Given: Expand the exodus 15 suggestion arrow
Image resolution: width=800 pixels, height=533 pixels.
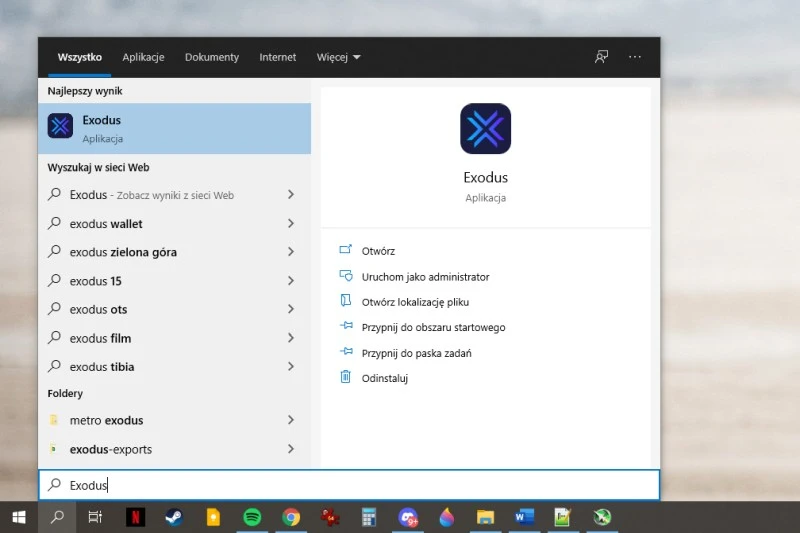Looking at the screenshot, I should [x=291, y=281].
